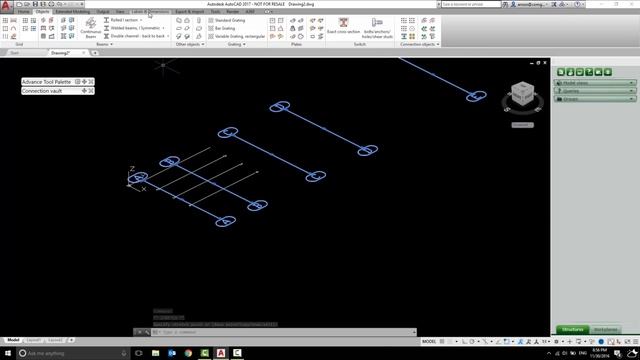640x360 pixels.
Task: Open the Windows Start menu
Action: tap(8, 353)
